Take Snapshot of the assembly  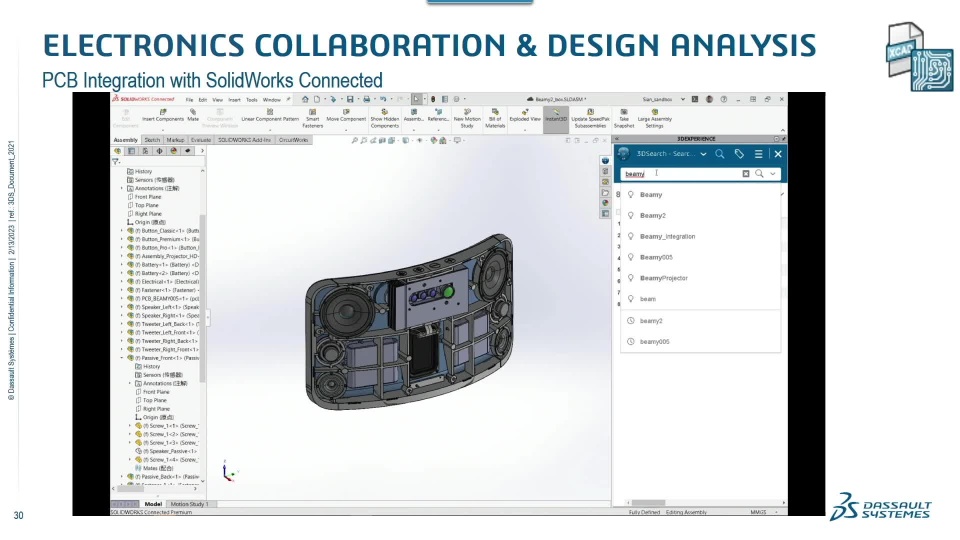pyautogui.click(x=624, y=119)
